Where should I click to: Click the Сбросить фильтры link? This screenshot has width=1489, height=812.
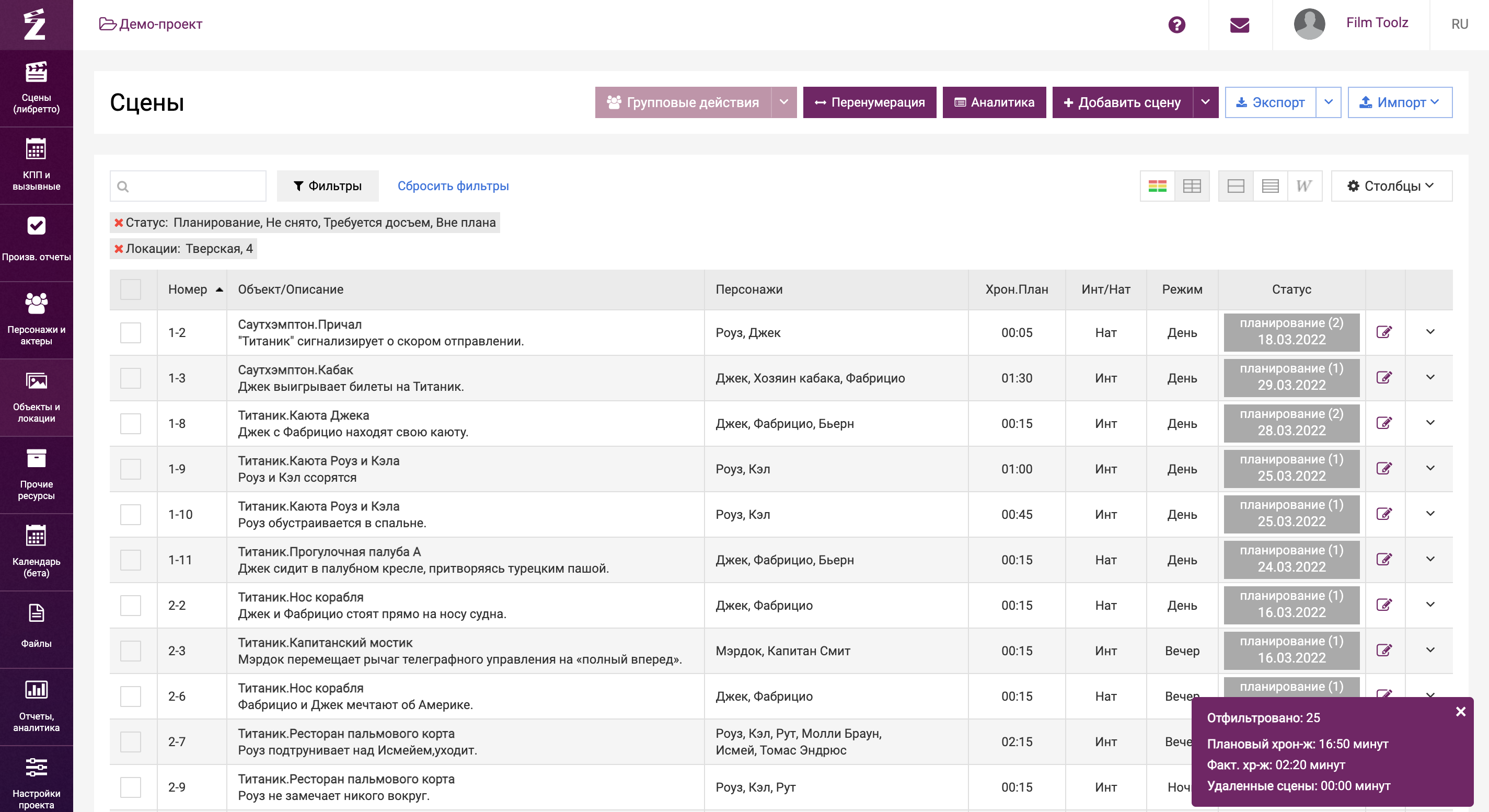click(453, 186)
